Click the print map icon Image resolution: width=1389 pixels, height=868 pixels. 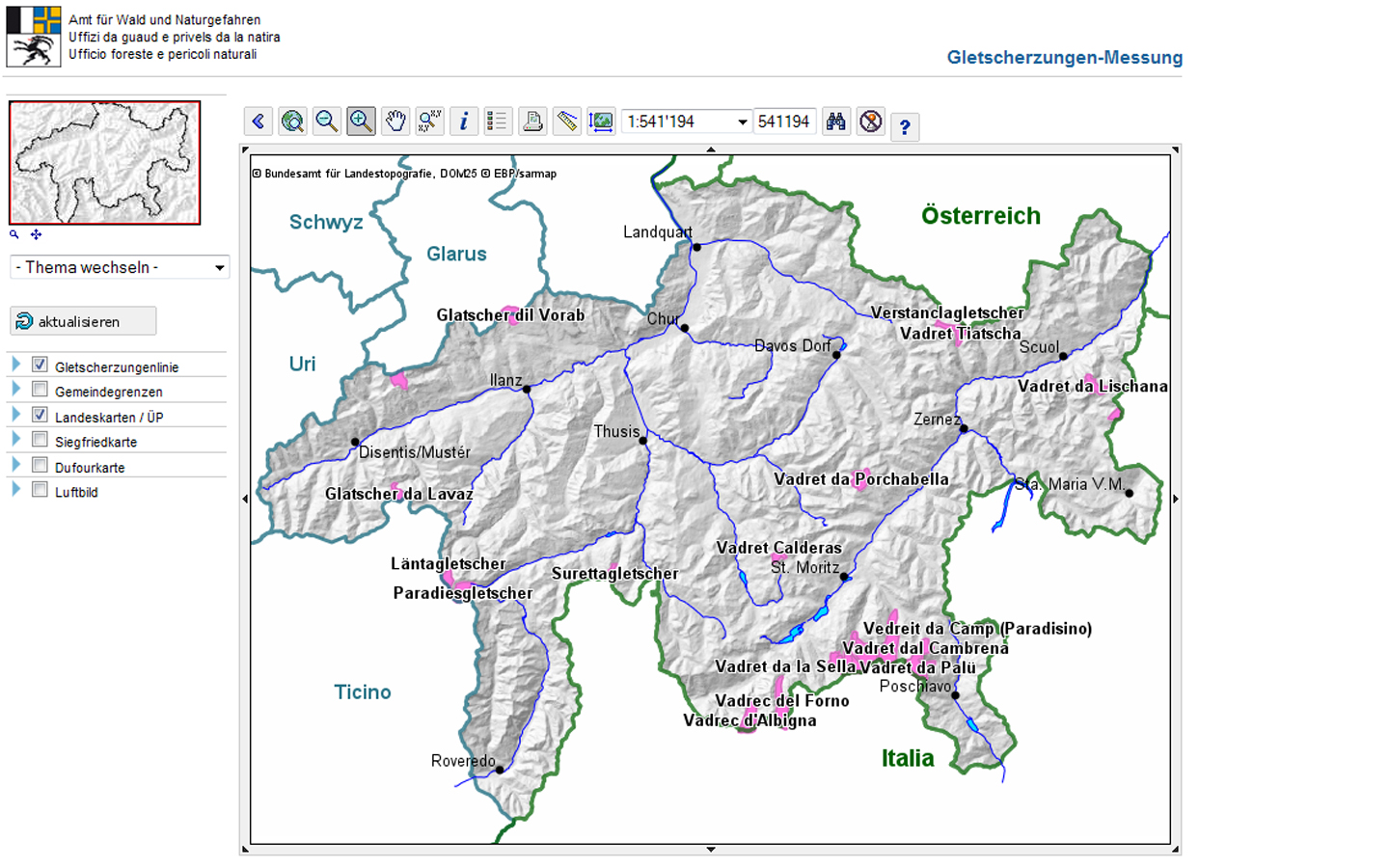pyautogui.click(x=532, y=122)
